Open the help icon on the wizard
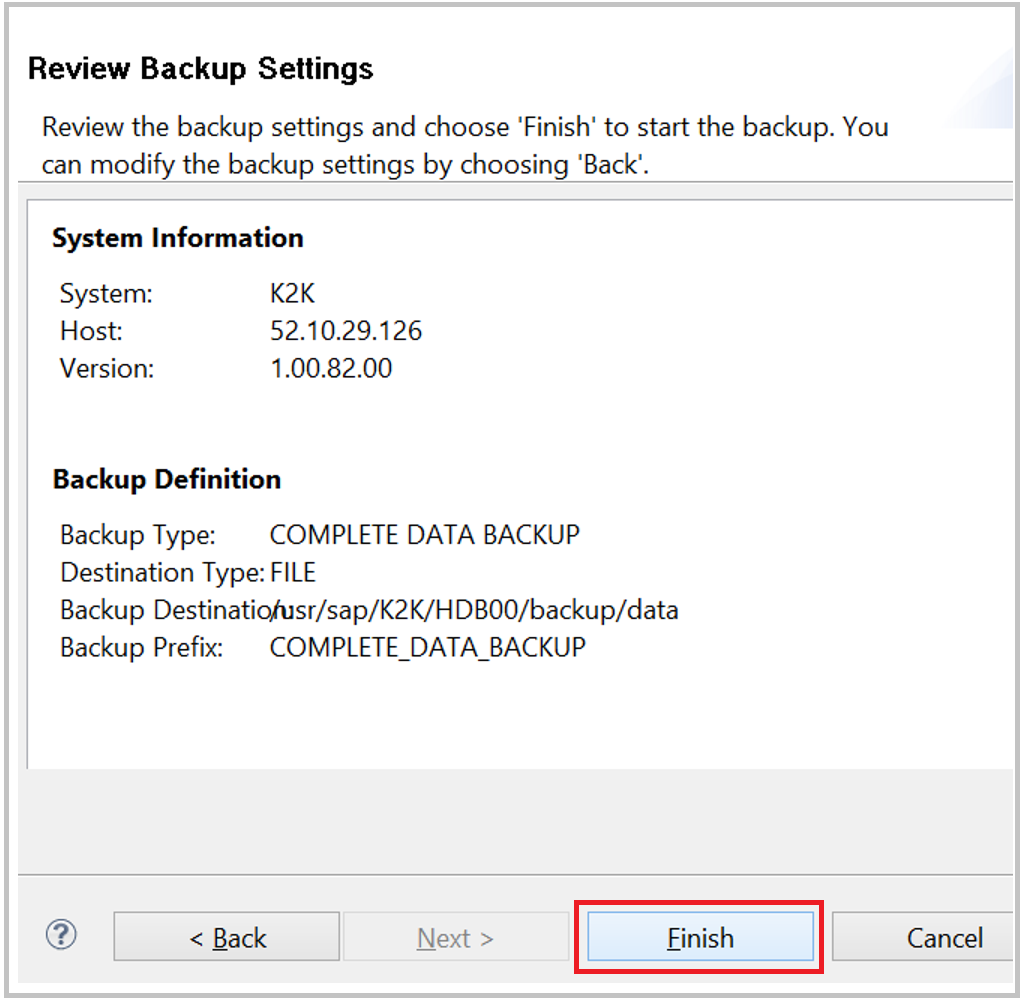 coord(61,936)
